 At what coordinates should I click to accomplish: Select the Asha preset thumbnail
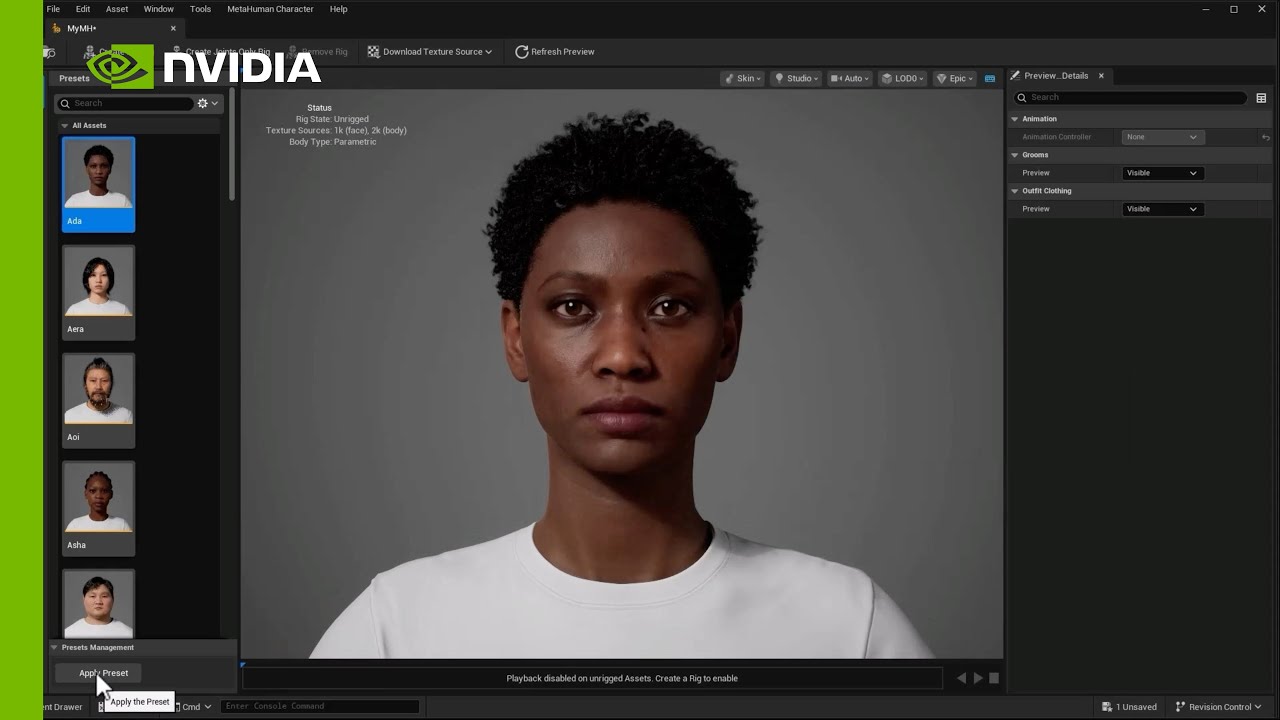[98, 508]
